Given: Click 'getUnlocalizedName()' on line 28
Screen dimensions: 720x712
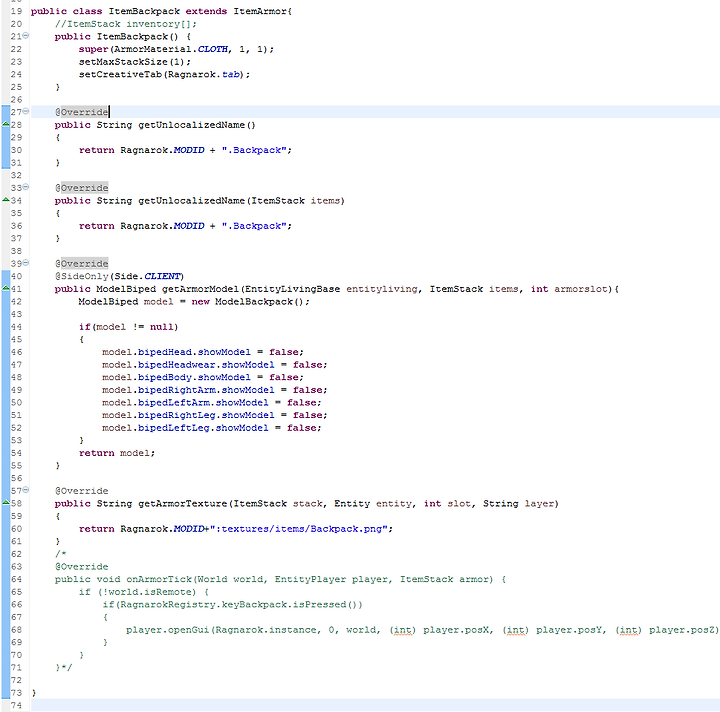Looking at the screenshot, I should click(197, 125).
